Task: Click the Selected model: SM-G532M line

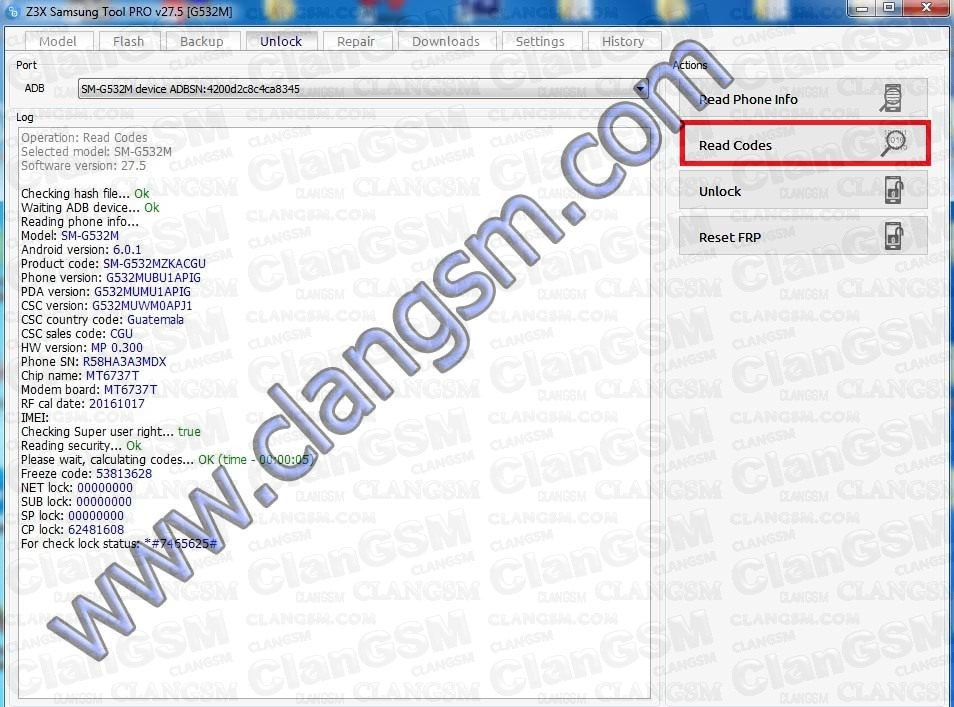Action: coord(96,152)
